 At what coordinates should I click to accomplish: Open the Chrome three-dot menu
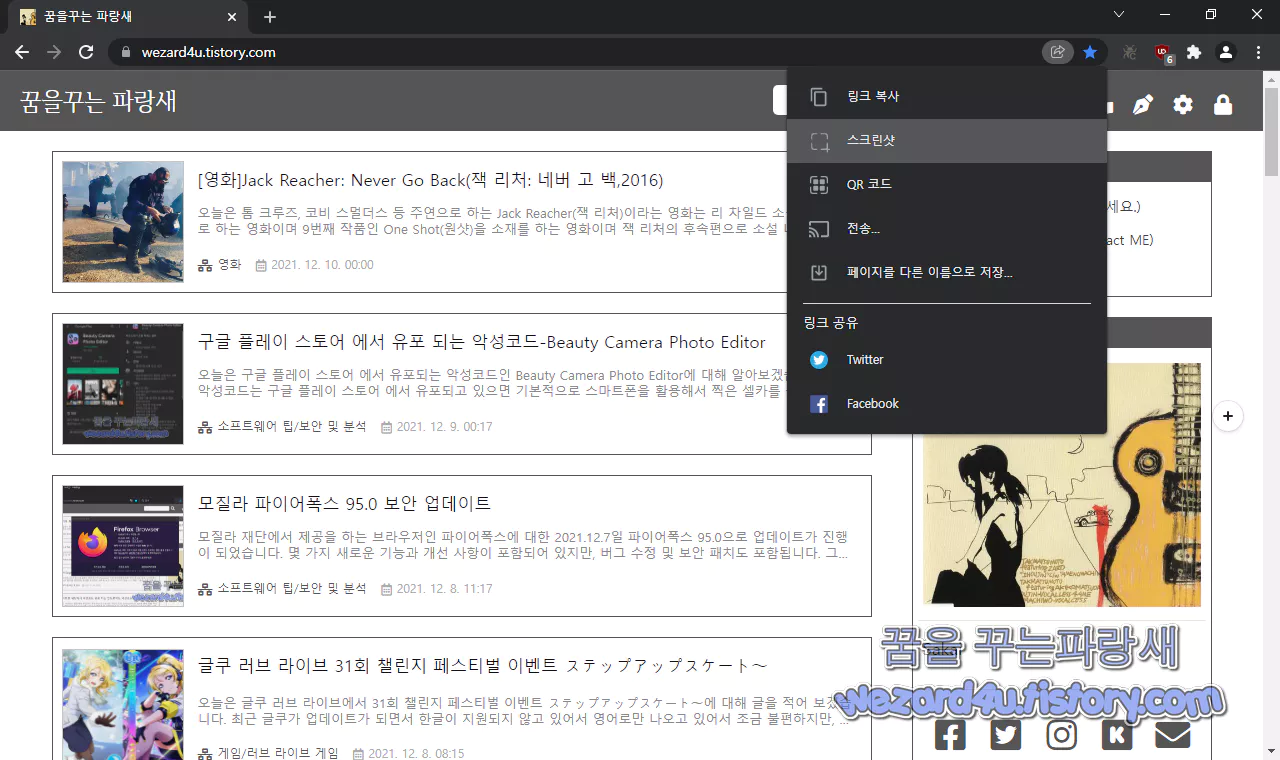coord(1258,52)
